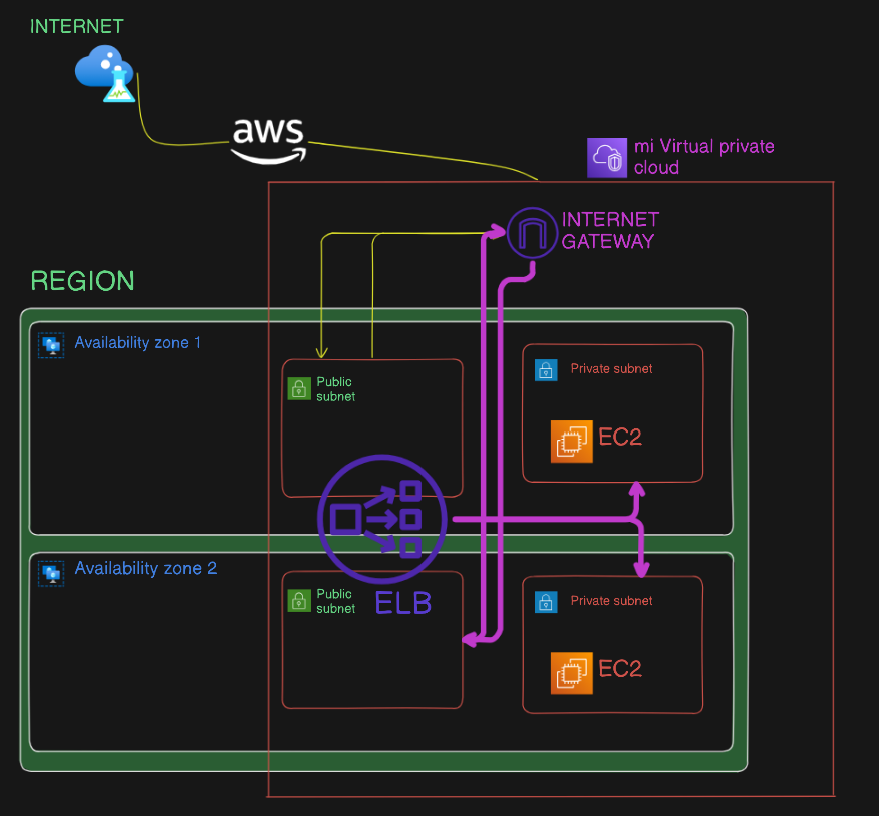Click green lock icon in zone 2 public subnet
Viewport: 879px width, 816px height.
299,601
